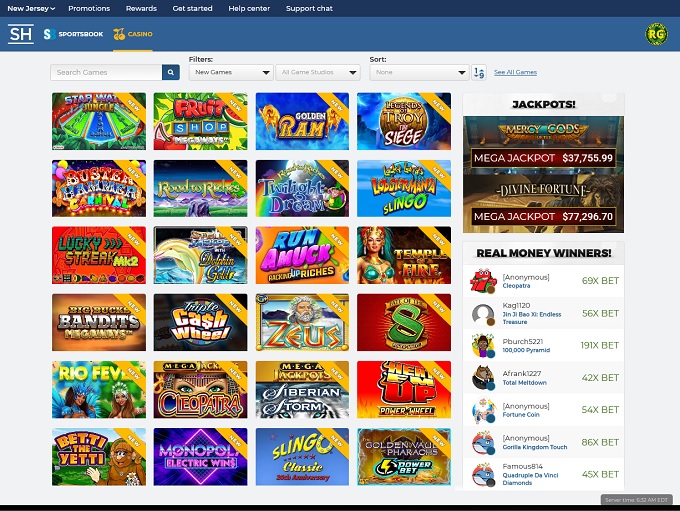This screenshot has width=680, height=511.
Task: Open the Sort dropdown set to None
Action: click(x=419, y=72)
